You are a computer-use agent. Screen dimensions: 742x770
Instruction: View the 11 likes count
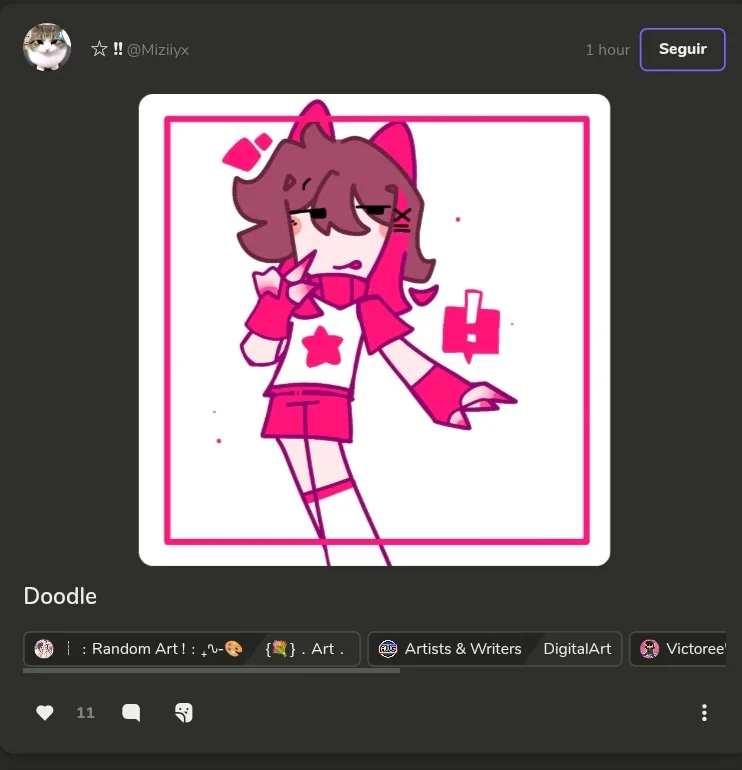[x=85, y=713]
